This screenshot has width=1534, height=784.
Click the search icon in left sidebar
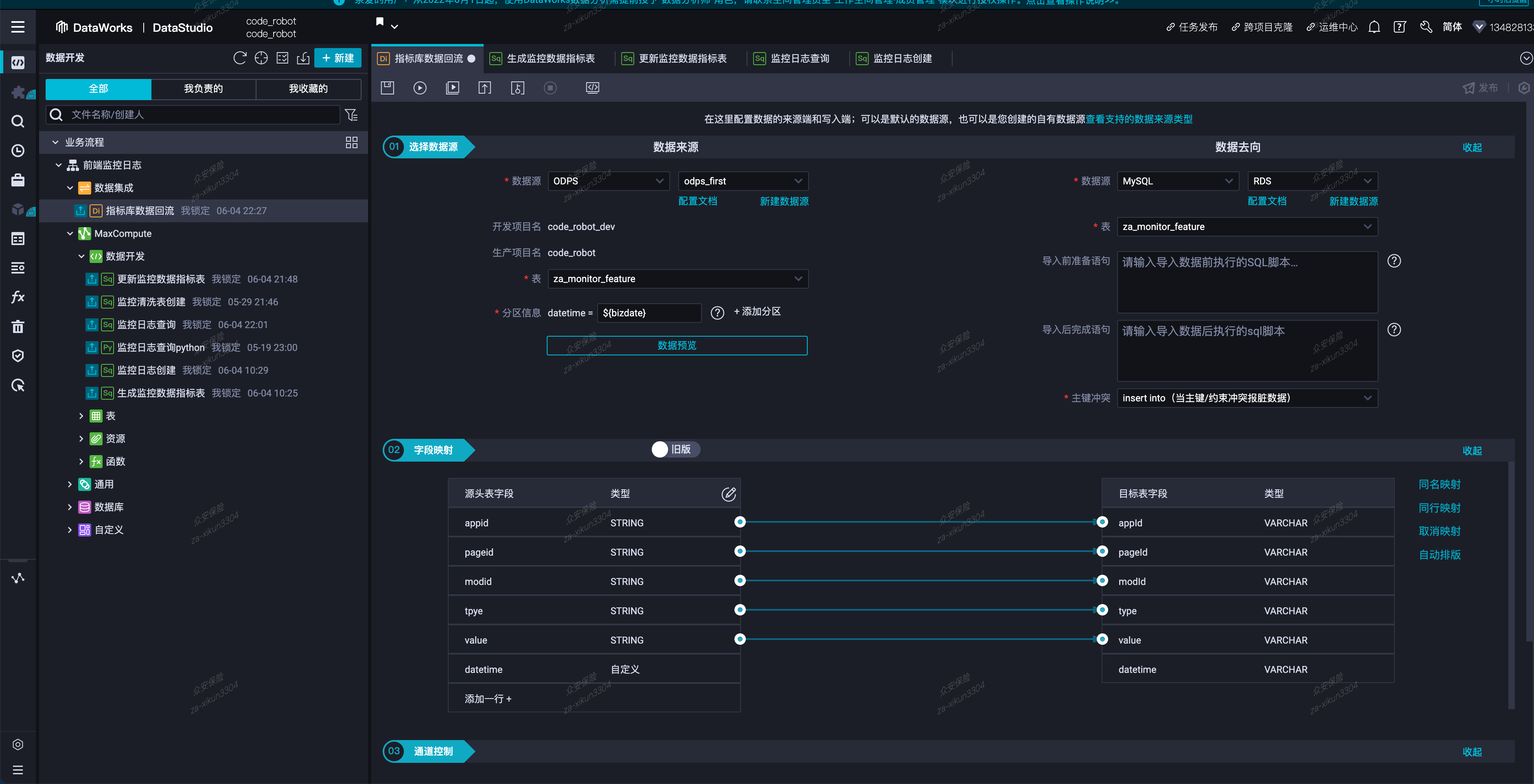(18, 121)
